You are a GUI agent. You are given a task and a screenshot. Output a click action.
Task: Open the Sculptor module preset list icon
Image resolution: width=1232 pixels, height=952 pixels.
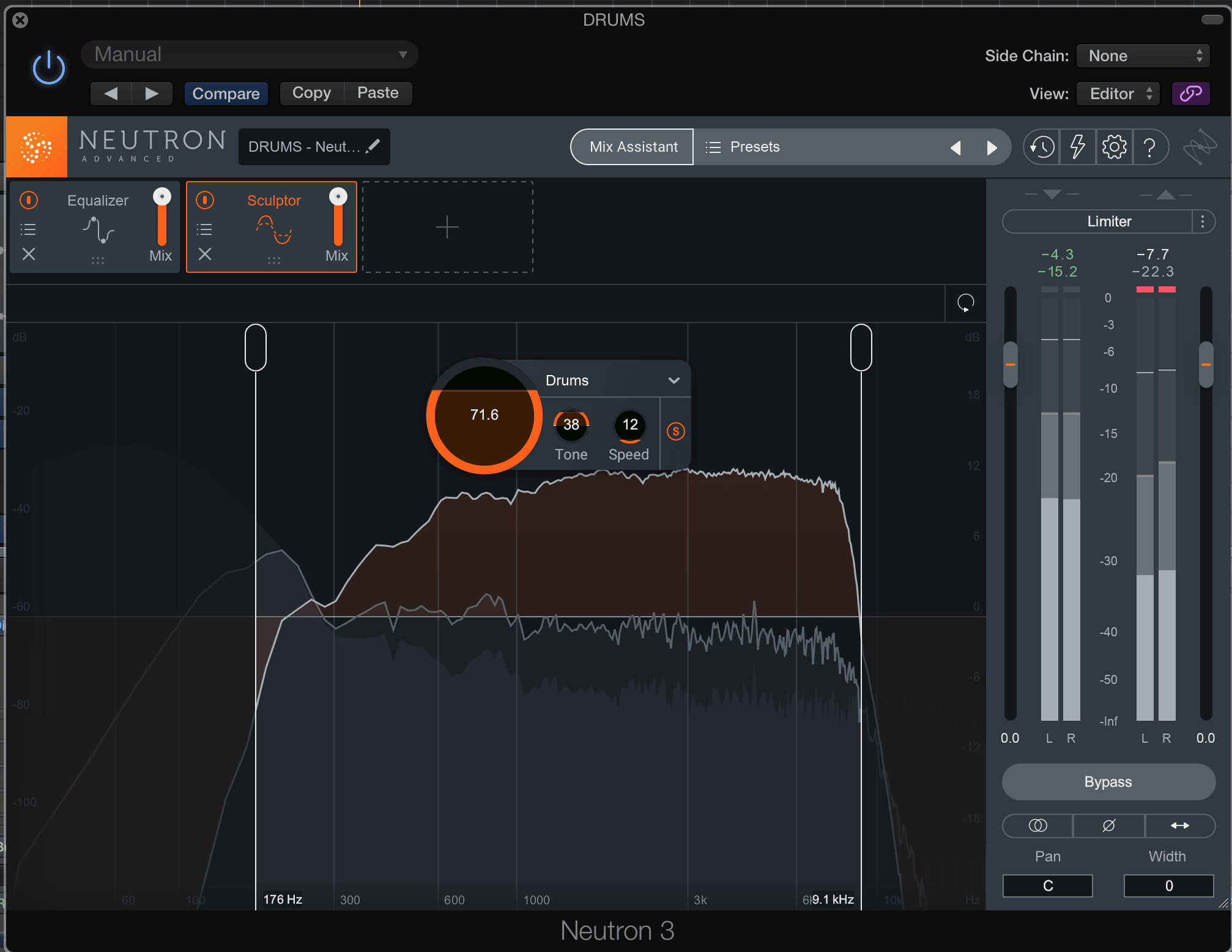click(x=204, y=229)
